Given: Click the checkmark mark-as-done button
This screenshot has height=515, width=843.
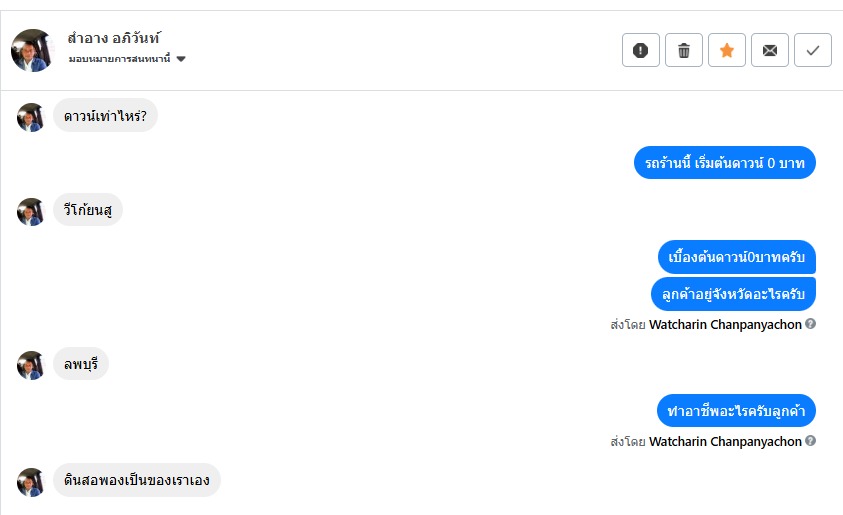Looking at the screenshot, I should pos(813,50).
